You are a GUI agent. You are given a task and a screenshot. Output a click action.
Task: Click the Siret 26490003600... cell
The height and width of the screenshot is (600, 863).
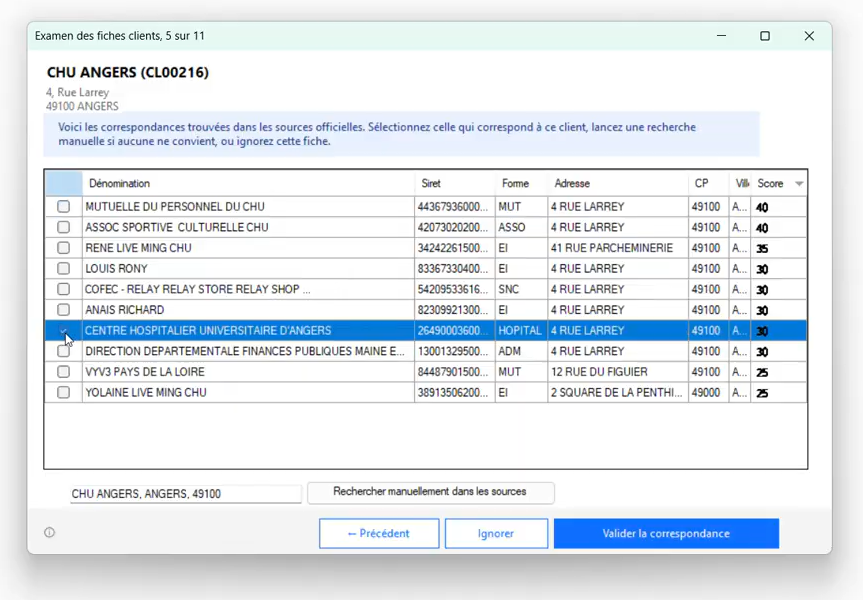(x=455, y=330)
